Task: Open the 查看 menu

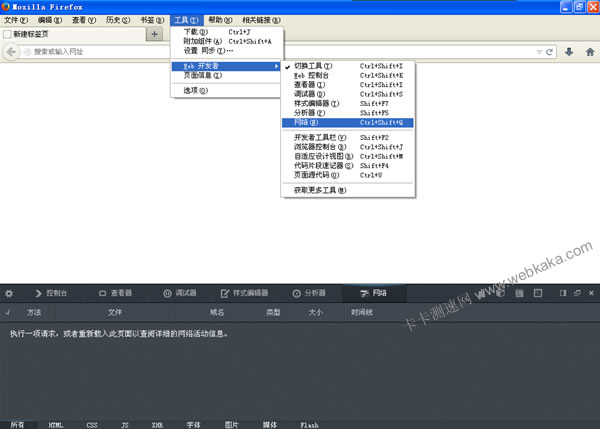Action: pyautogui.click(x=84, y=20)
